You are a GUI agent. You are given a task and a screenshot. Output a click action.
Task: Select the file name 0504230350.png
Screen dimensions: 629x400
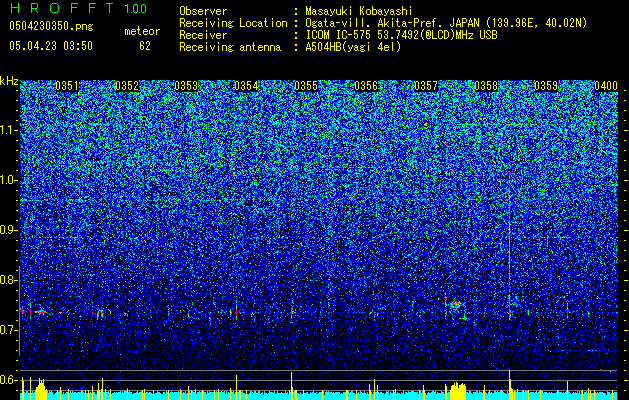[x=51, y=26]
